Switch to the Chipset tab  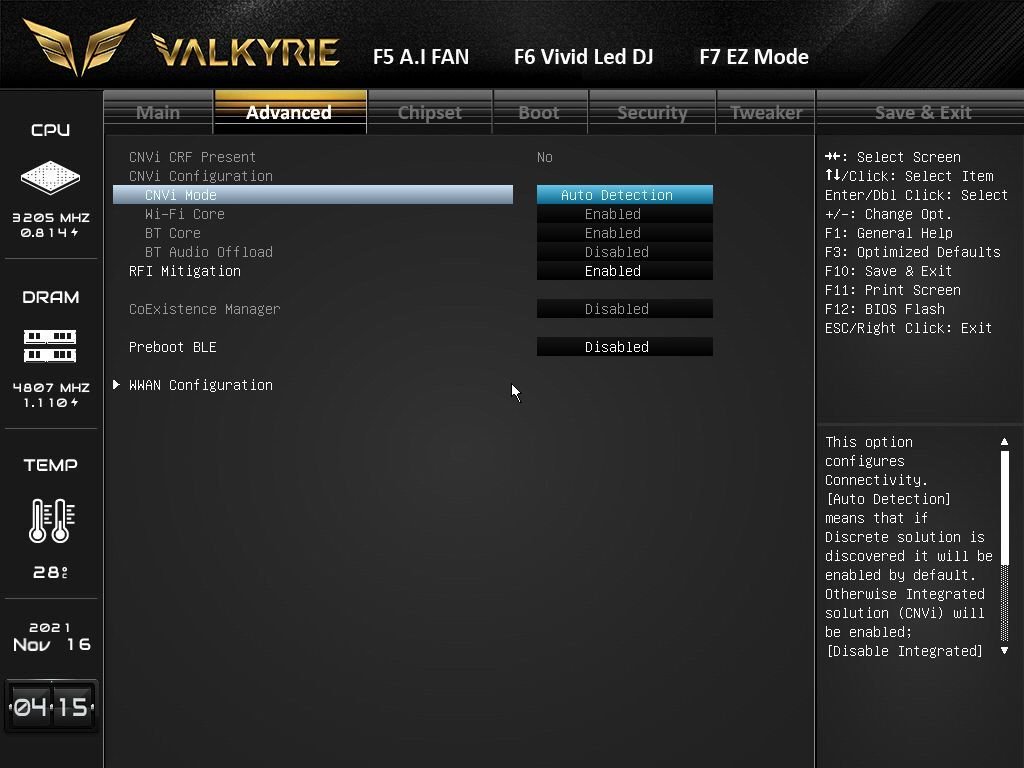pyautogui.click(x=430, y=112)
